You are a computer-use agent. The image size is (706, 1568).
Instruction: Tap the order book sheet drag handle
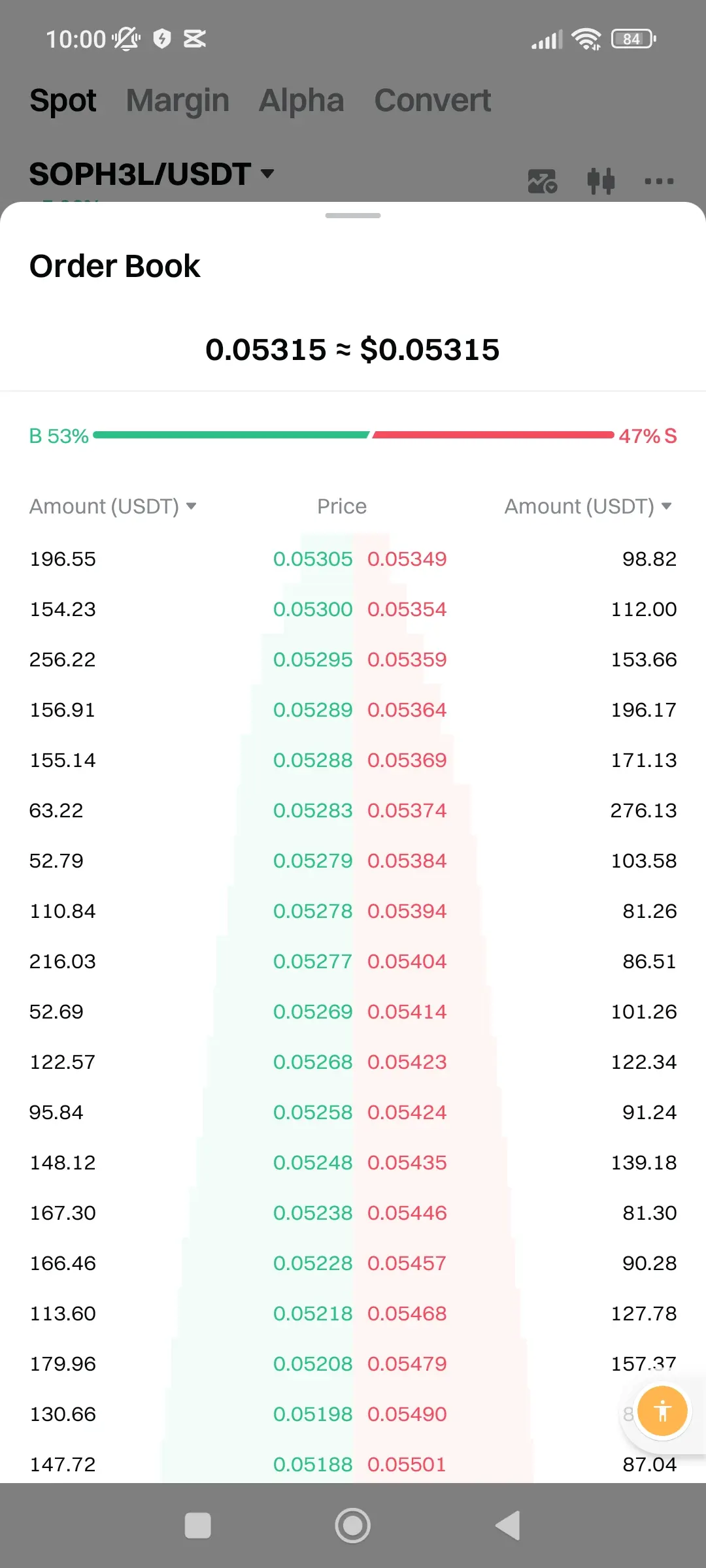pyautogui.click(x=353, y=216)
